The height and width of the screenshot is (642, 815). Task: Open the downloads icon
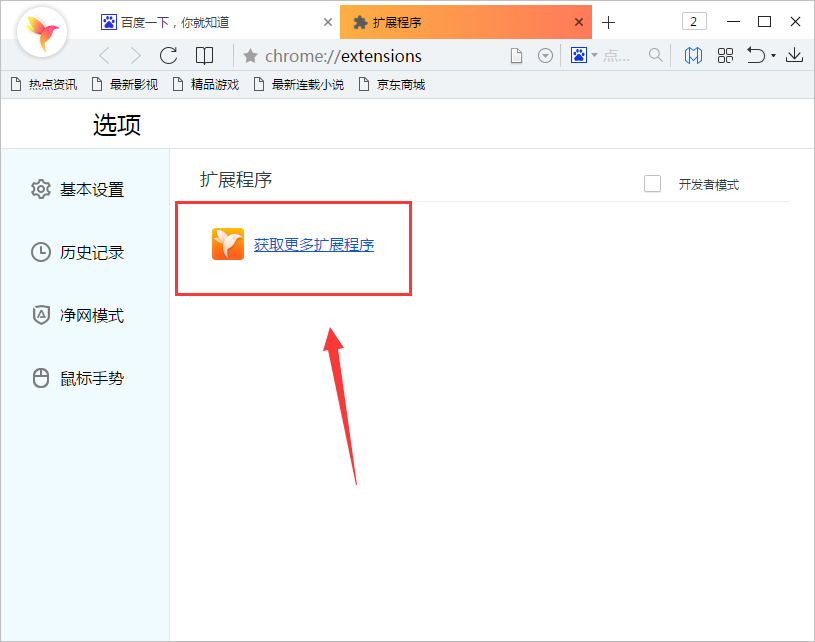pos(794,55)
